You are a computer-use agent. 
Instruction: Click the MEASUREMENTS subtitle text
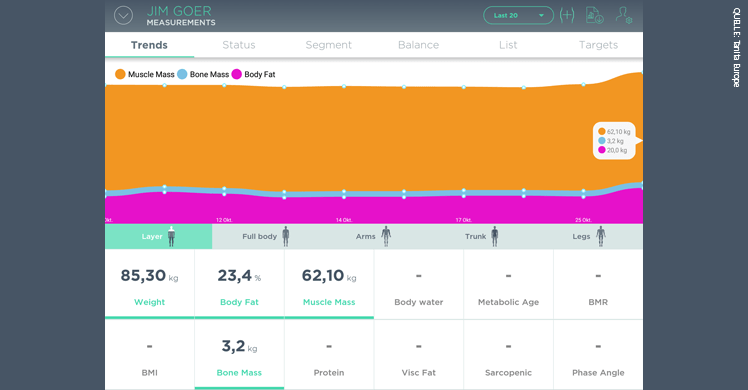point(181,22)
